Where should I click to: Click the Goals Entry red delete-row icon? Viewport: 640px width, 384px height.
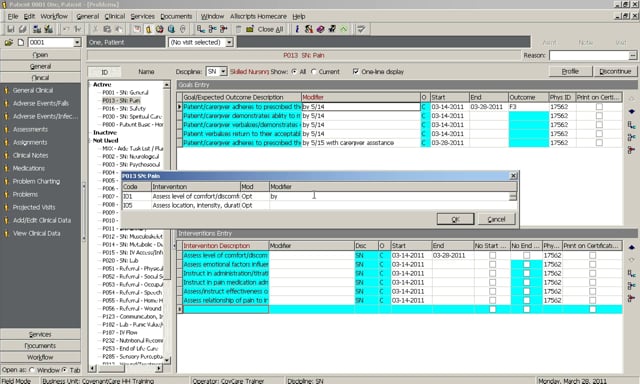click(x=631, y=150)
